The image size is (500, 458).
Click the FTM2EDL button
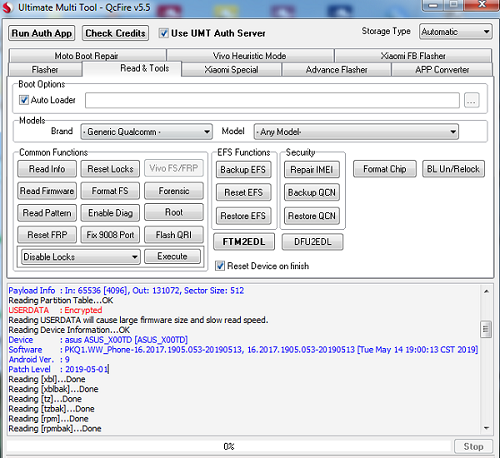click(244, 242)
